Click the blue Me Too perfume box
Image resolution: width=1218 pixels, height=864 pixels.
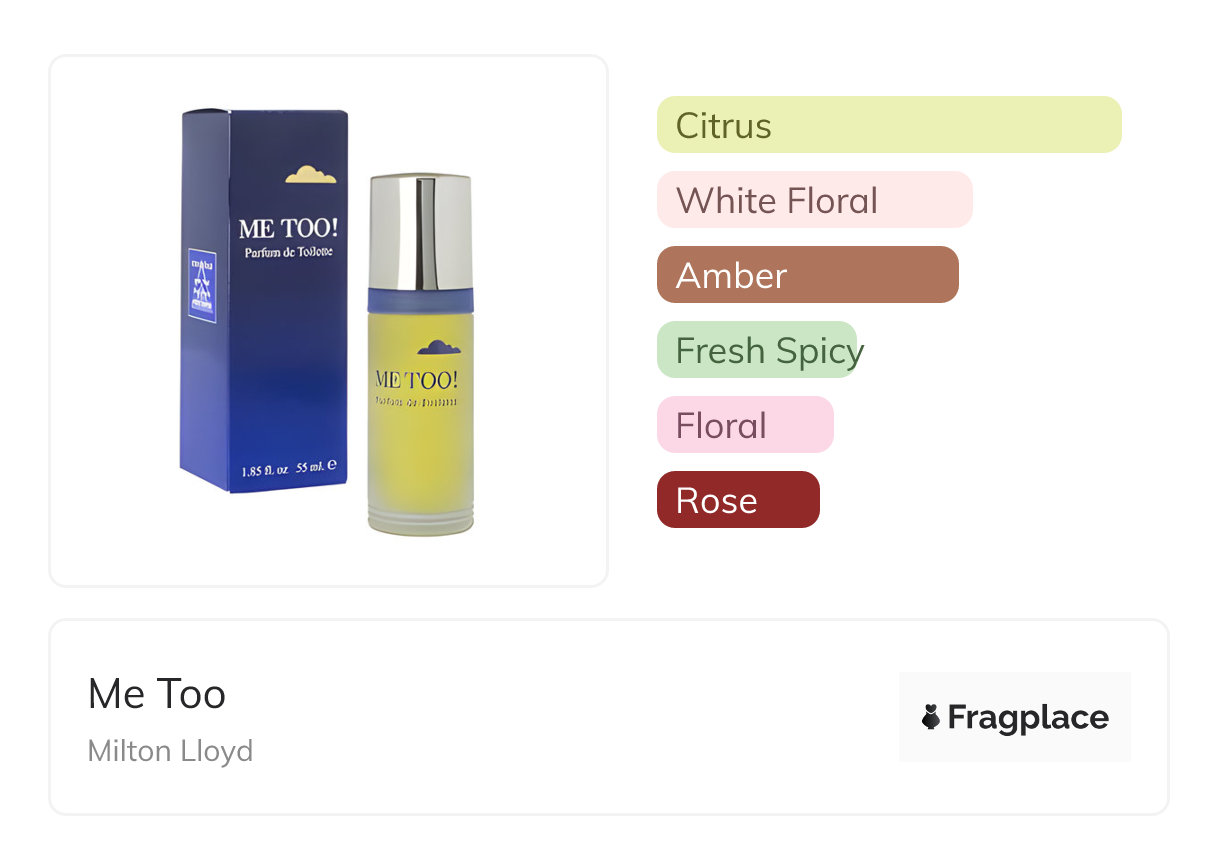264,300
